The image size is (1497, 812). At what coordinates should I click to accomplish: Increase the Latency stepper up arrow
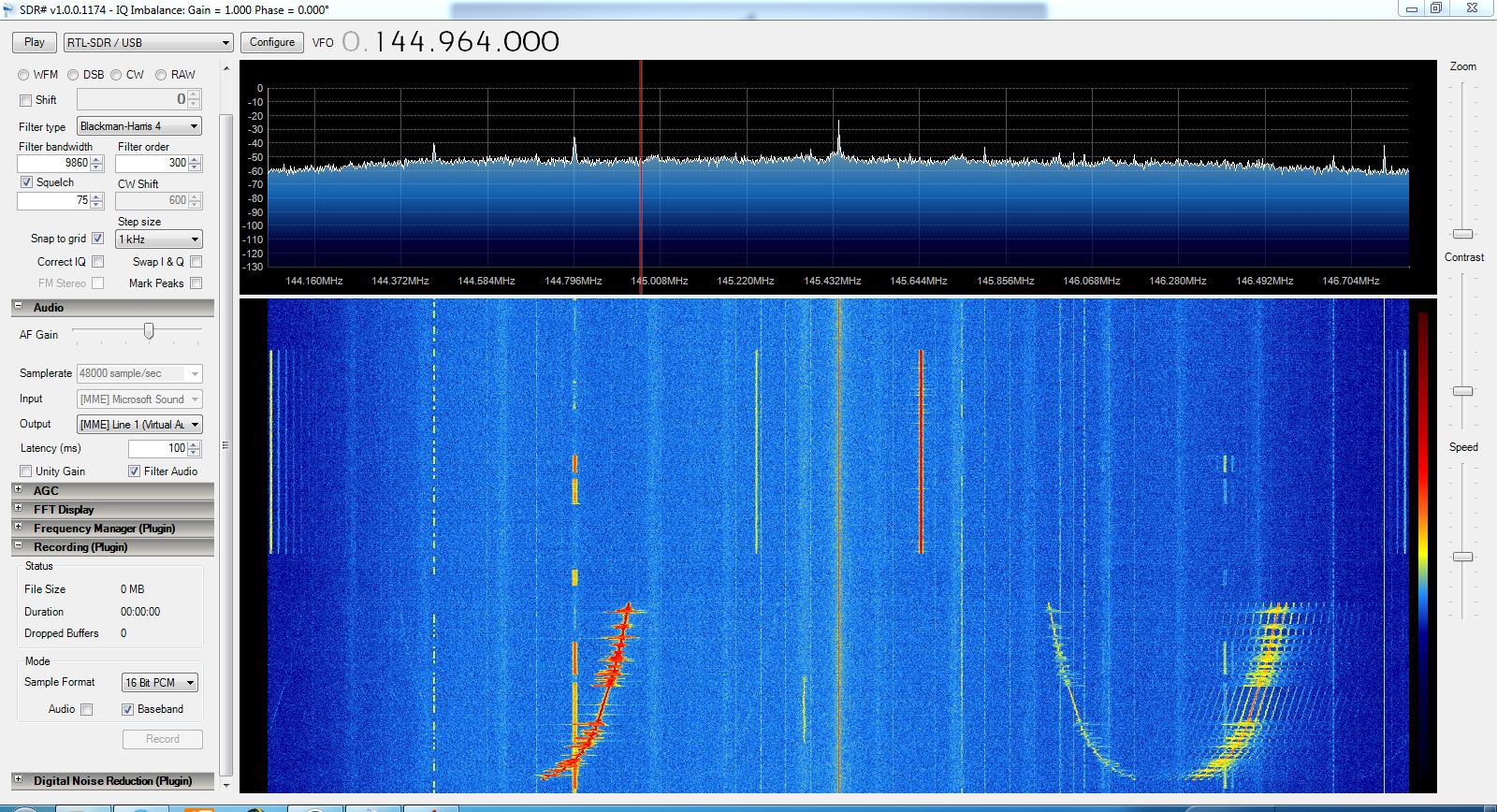(x=195, y=444)
